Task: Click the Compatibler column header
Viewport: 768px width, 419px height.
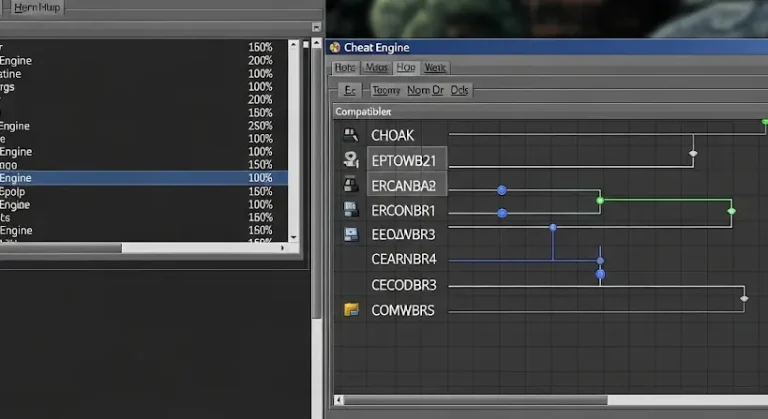Action: (363, 112)
